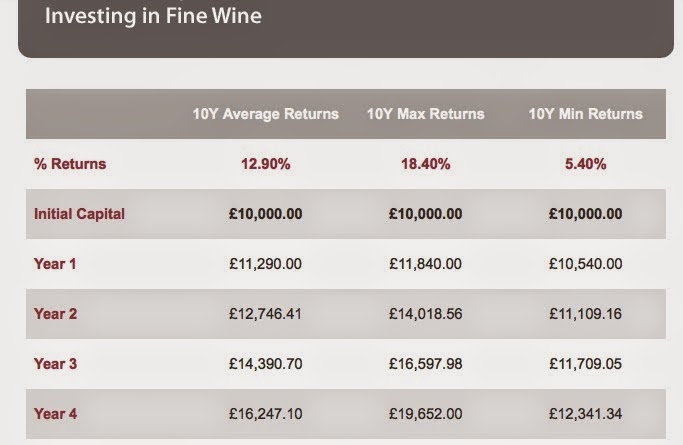This screenshot has height=445, width=683.
Task: Select the £11,709.05 Year 3 min cell
Action: click(x=585, y=364)
